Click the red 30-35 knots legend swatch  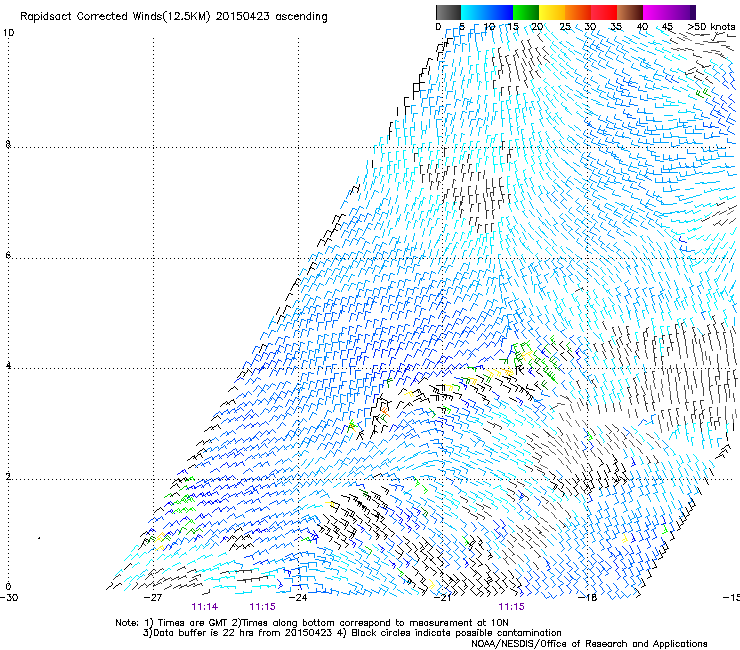(x=604, y=12)
